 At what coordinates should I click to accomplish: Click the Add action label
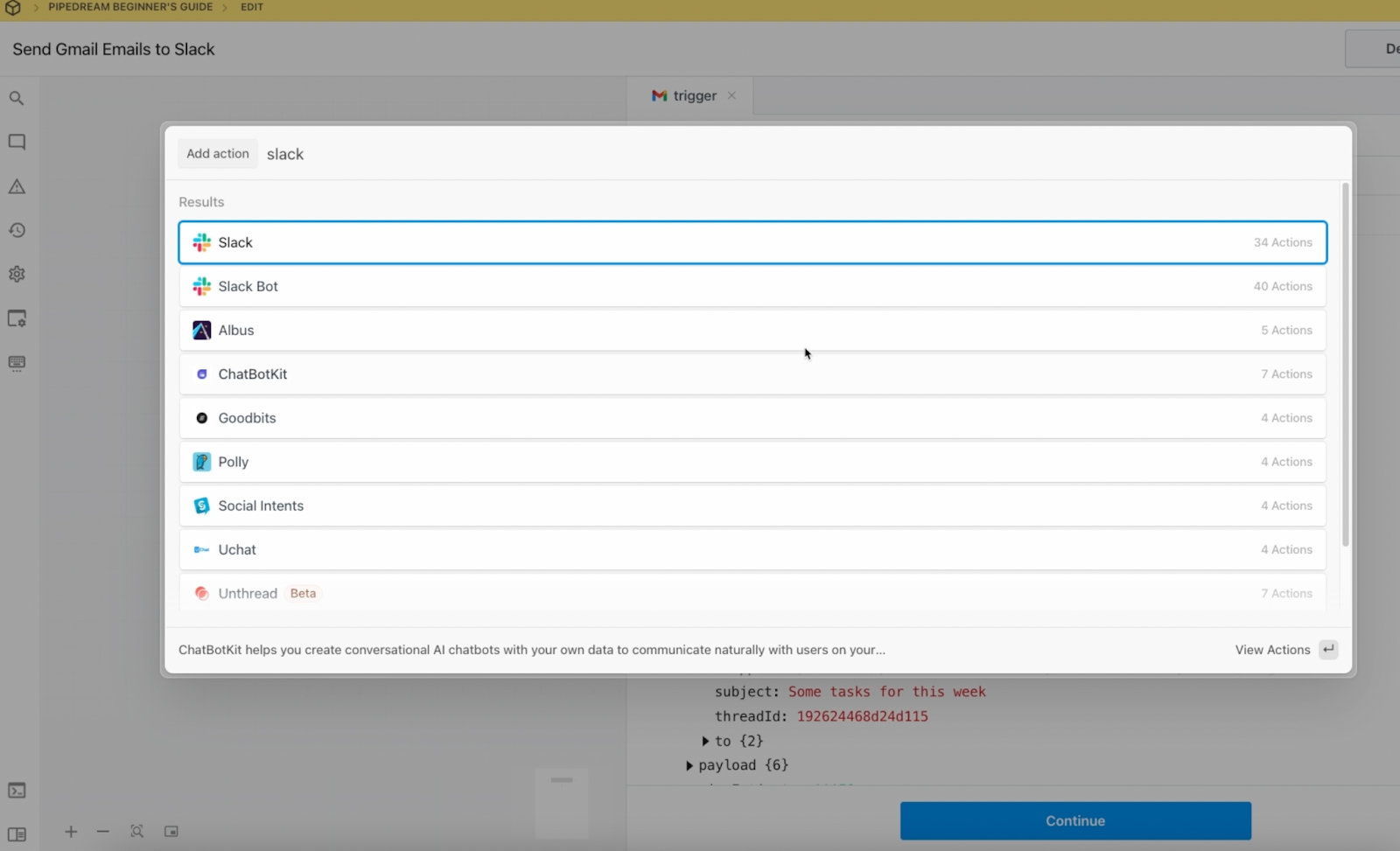[x=218, y=153]
